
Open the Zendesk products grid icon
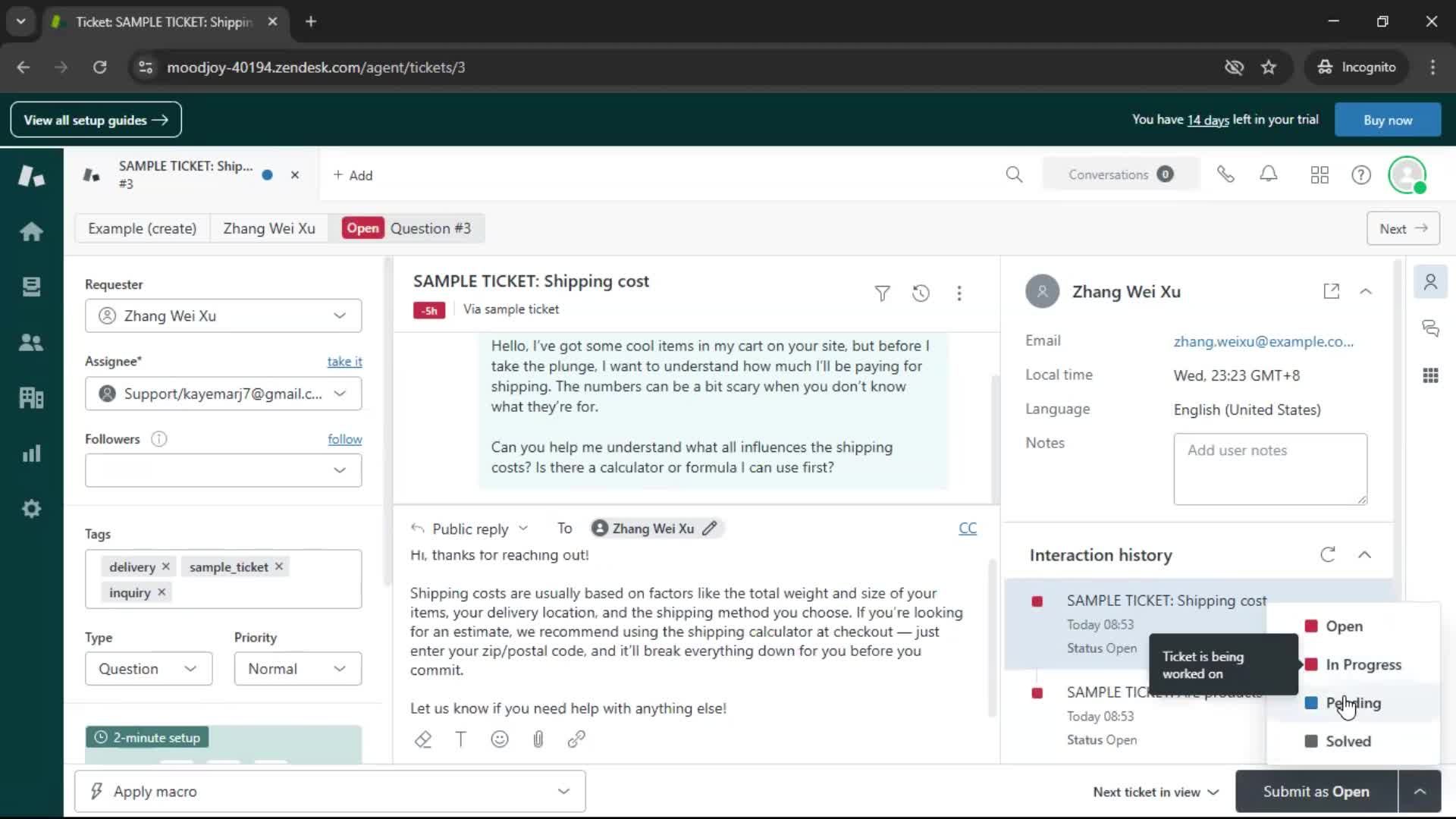(1319, 175)
